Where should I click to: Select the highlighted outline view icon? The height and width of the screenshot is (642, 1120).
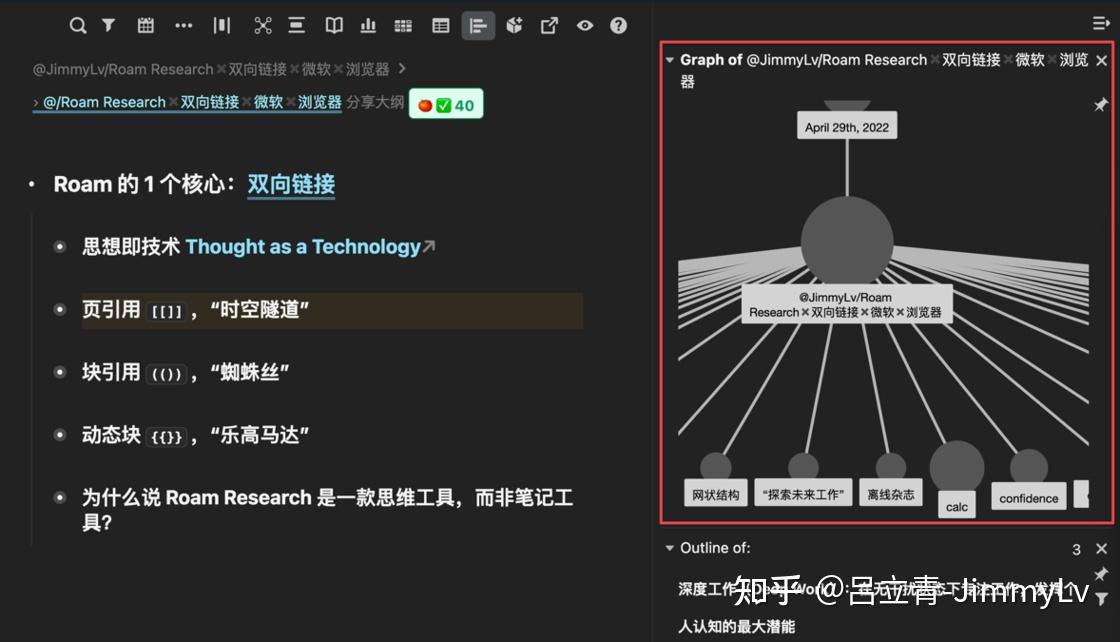click(478, 26)
